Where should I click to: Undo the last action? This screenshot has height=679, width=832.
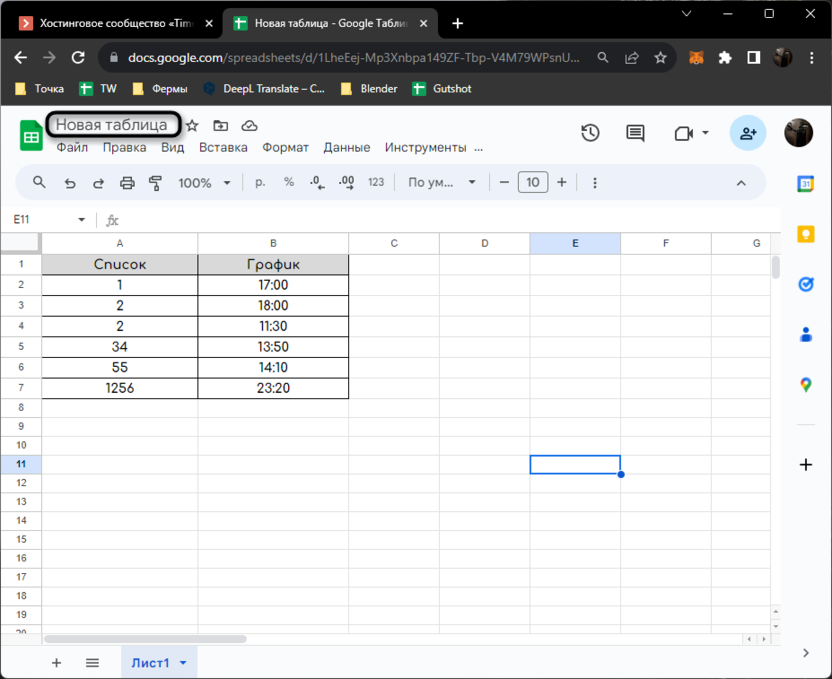(70, 183)
